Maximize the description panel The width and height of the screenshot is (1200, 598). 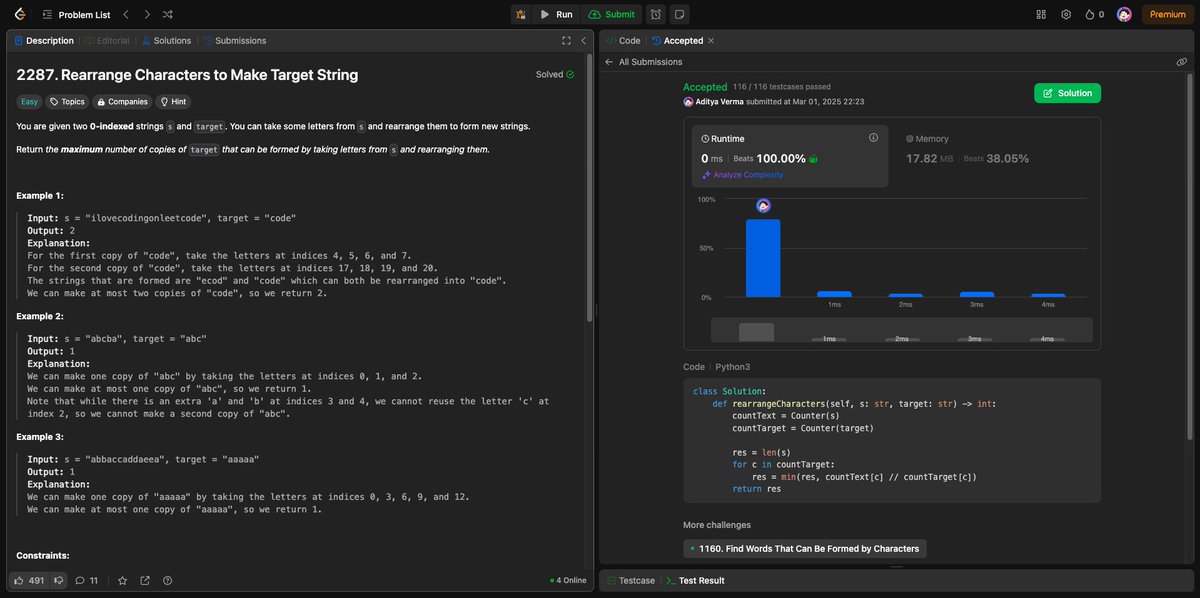566,41
